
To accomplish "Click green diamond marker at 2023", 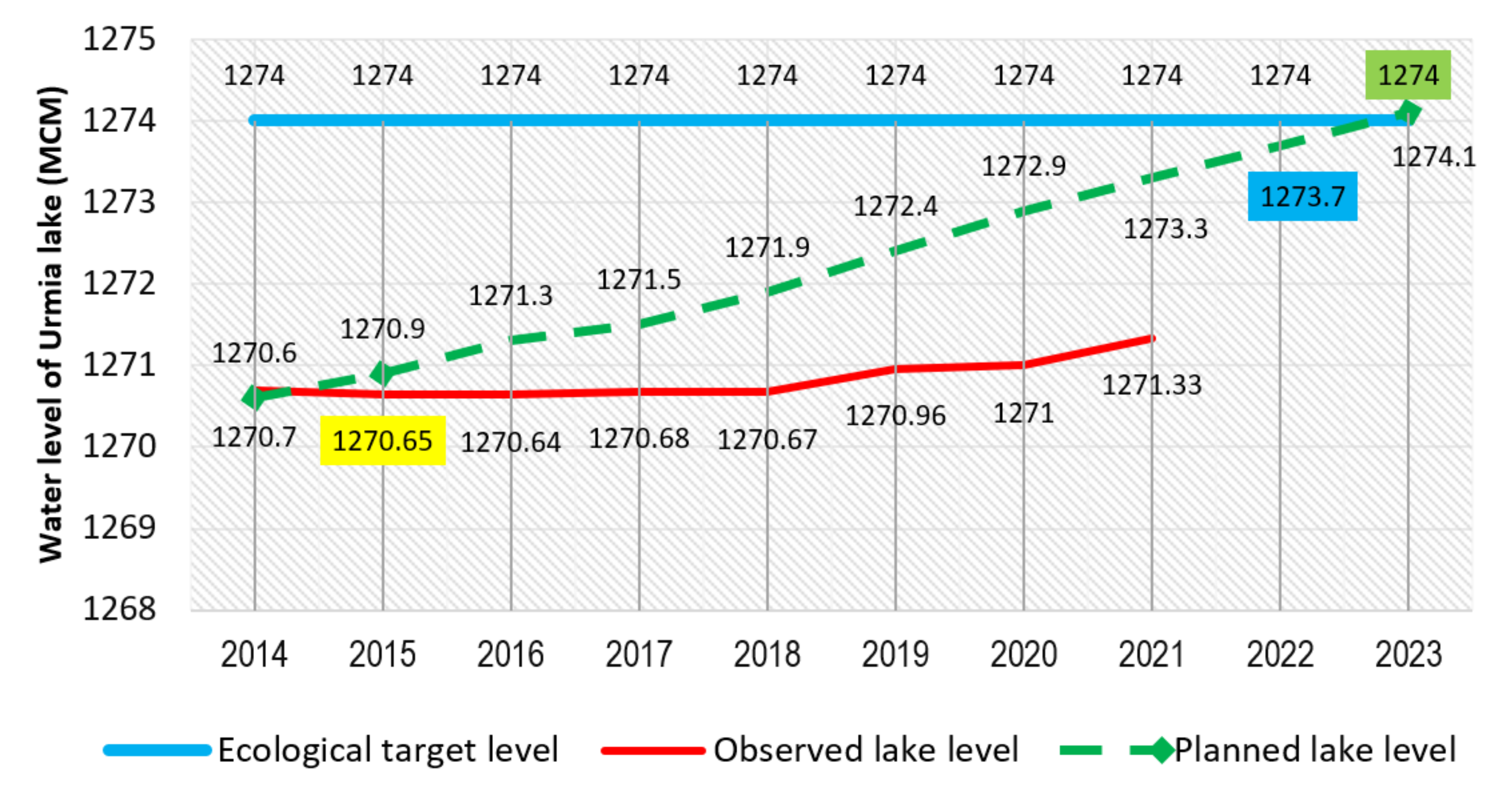I will coord(1409,112).
